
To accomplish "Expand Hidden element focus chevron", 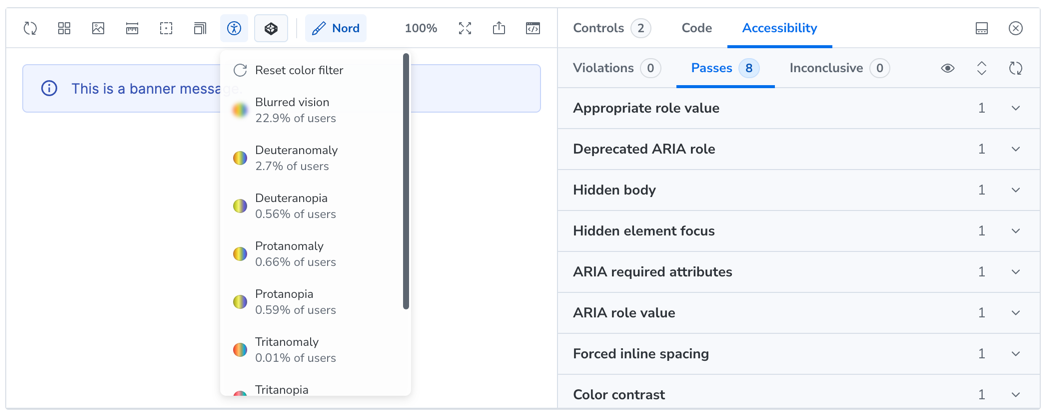I will [1015, 231].
